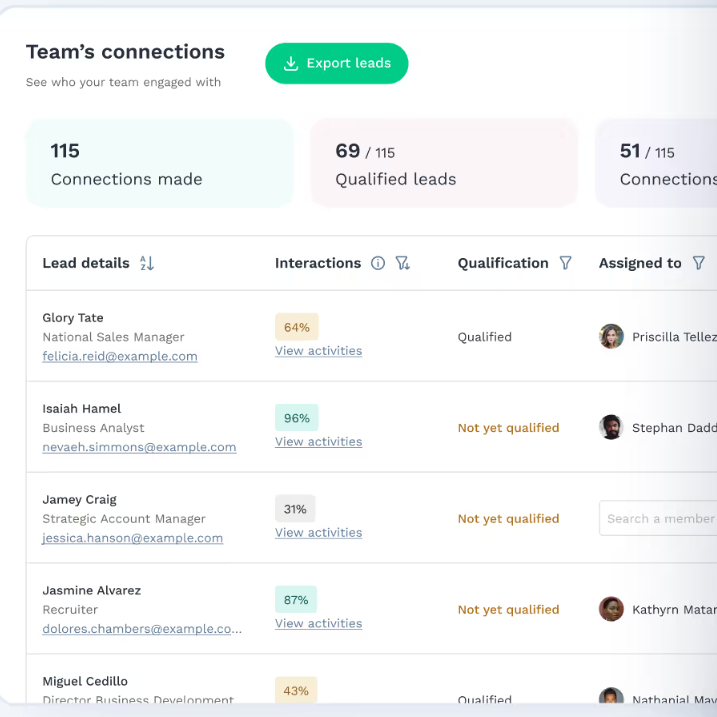Open the Interactions filter icon
The width and height of the screenshot is (717, 717).
click(403, 263)
